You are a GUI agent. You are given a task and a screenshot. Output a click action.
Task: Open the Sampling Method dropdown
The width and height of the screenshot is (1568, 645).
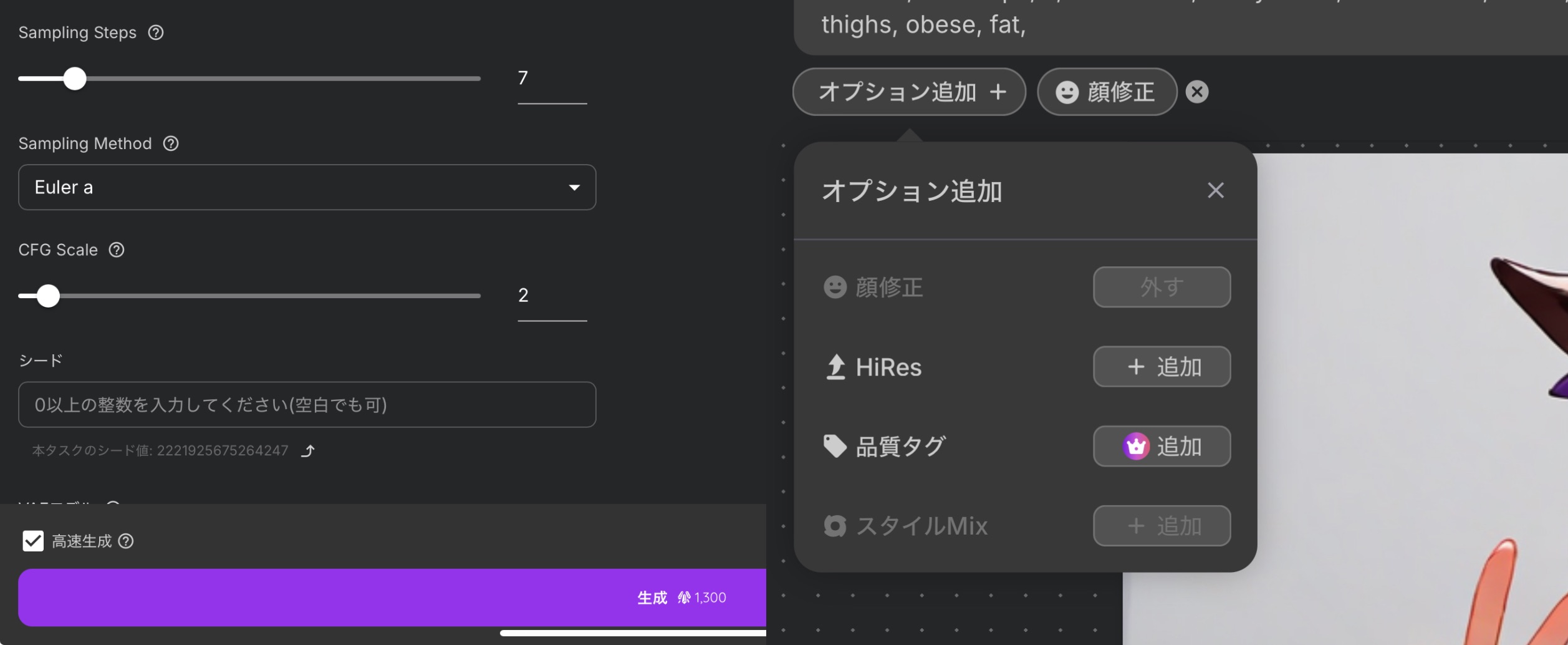[x=307, y=187]
